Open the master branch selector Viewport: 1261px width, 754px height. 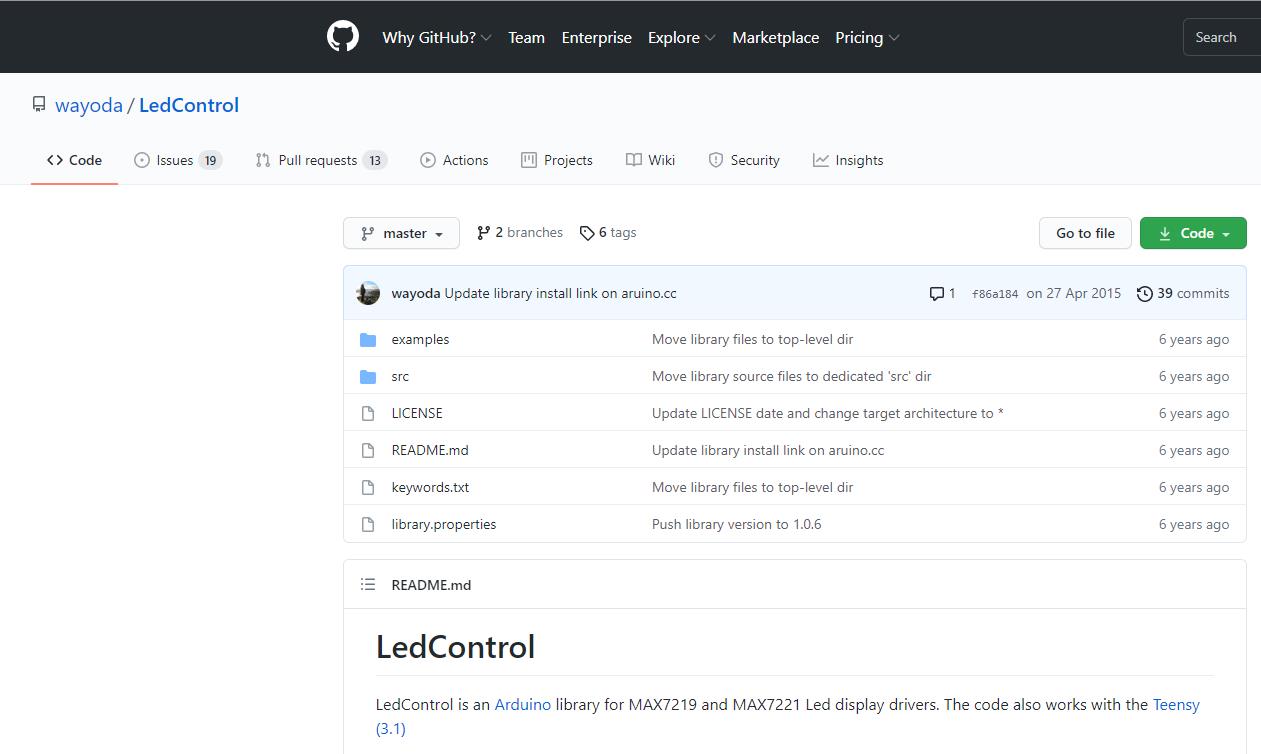pos(401,233)
